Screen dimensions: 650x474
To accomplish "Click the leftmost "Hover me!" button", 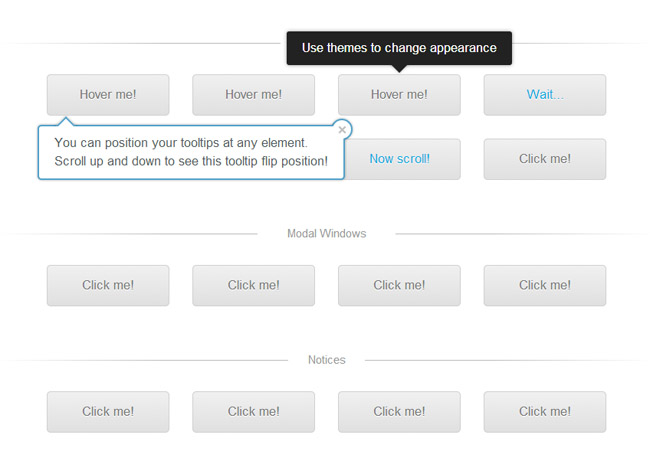I will tap(108, 95).
